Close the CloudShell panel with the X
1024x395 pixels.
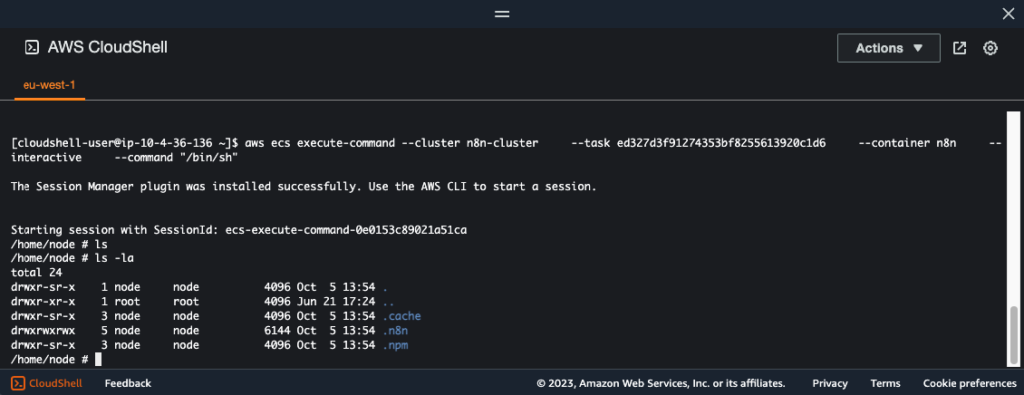click(1008, 14)
